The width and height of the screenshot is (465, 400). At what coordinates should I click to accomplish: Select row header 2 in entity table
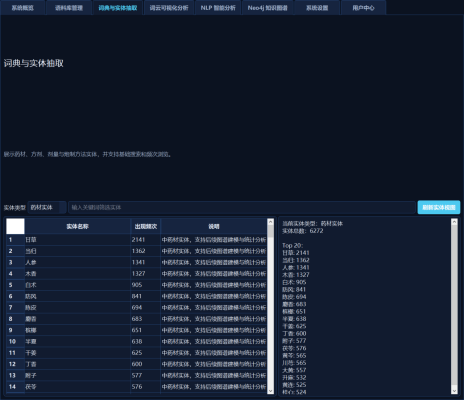(x=15, y=251)
